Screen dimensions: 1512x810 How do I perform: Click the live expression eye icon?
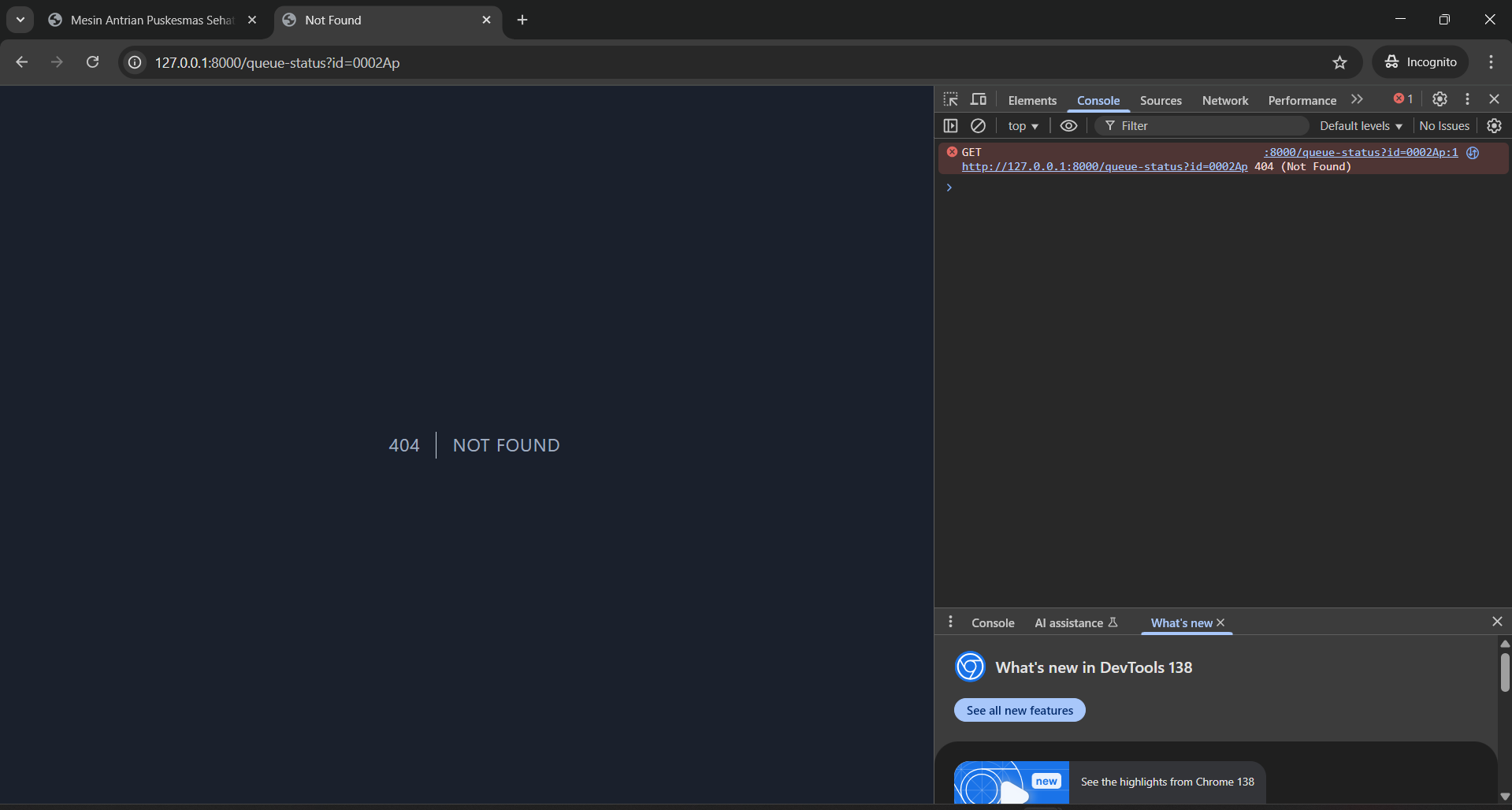(1068, 126)
